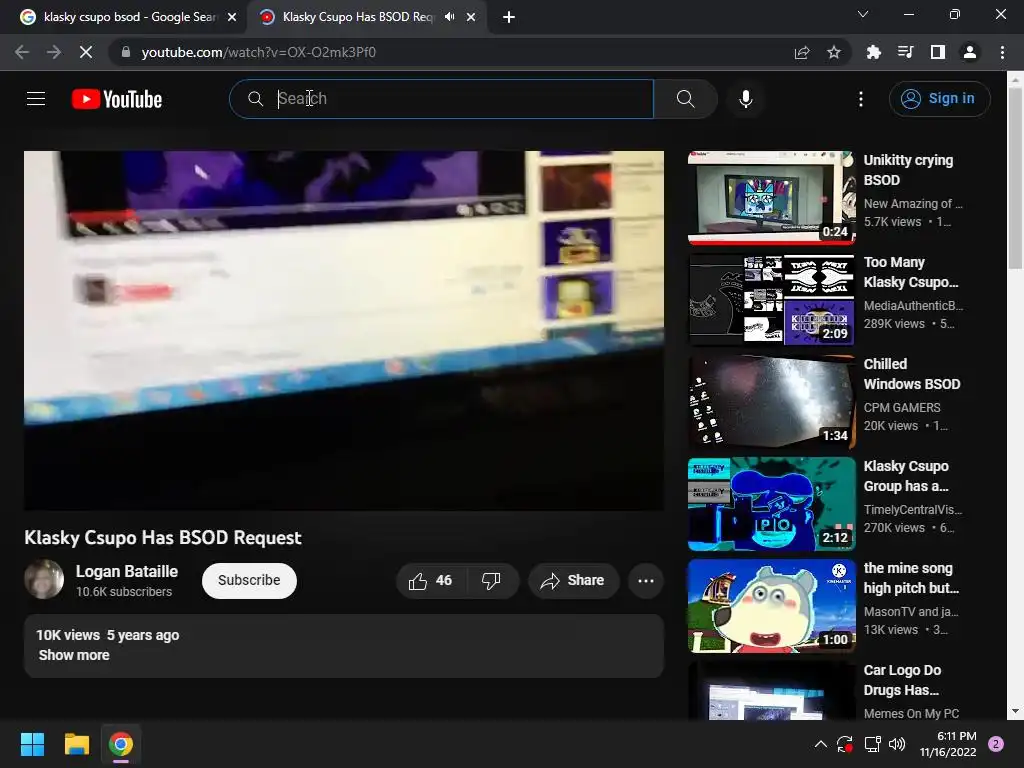1024x768 pixels.
Task: Open the tab search dropdown chevron
Action: tap(863, 14)
